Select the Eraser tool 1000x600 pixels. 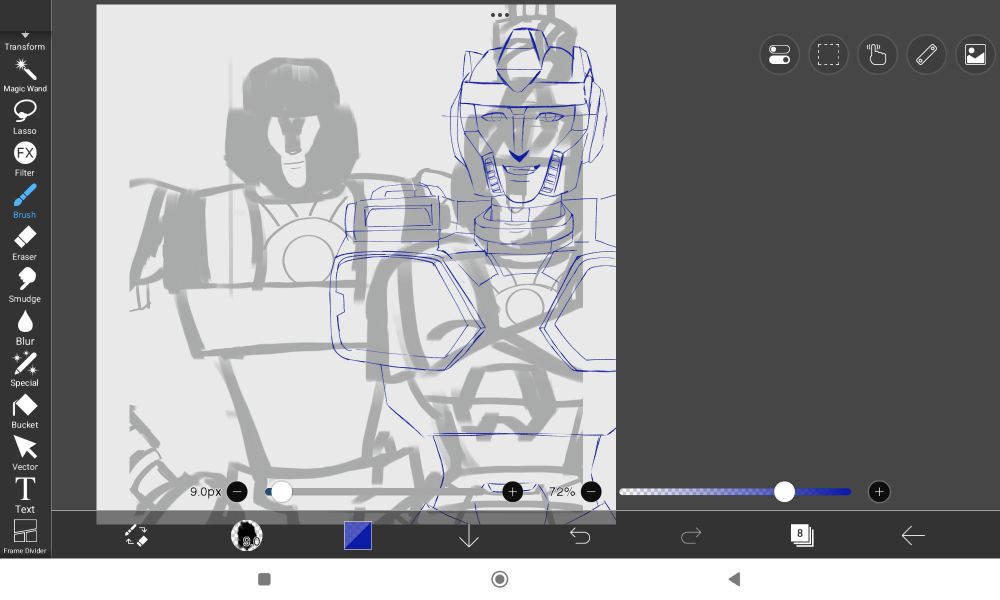(25, 244)
